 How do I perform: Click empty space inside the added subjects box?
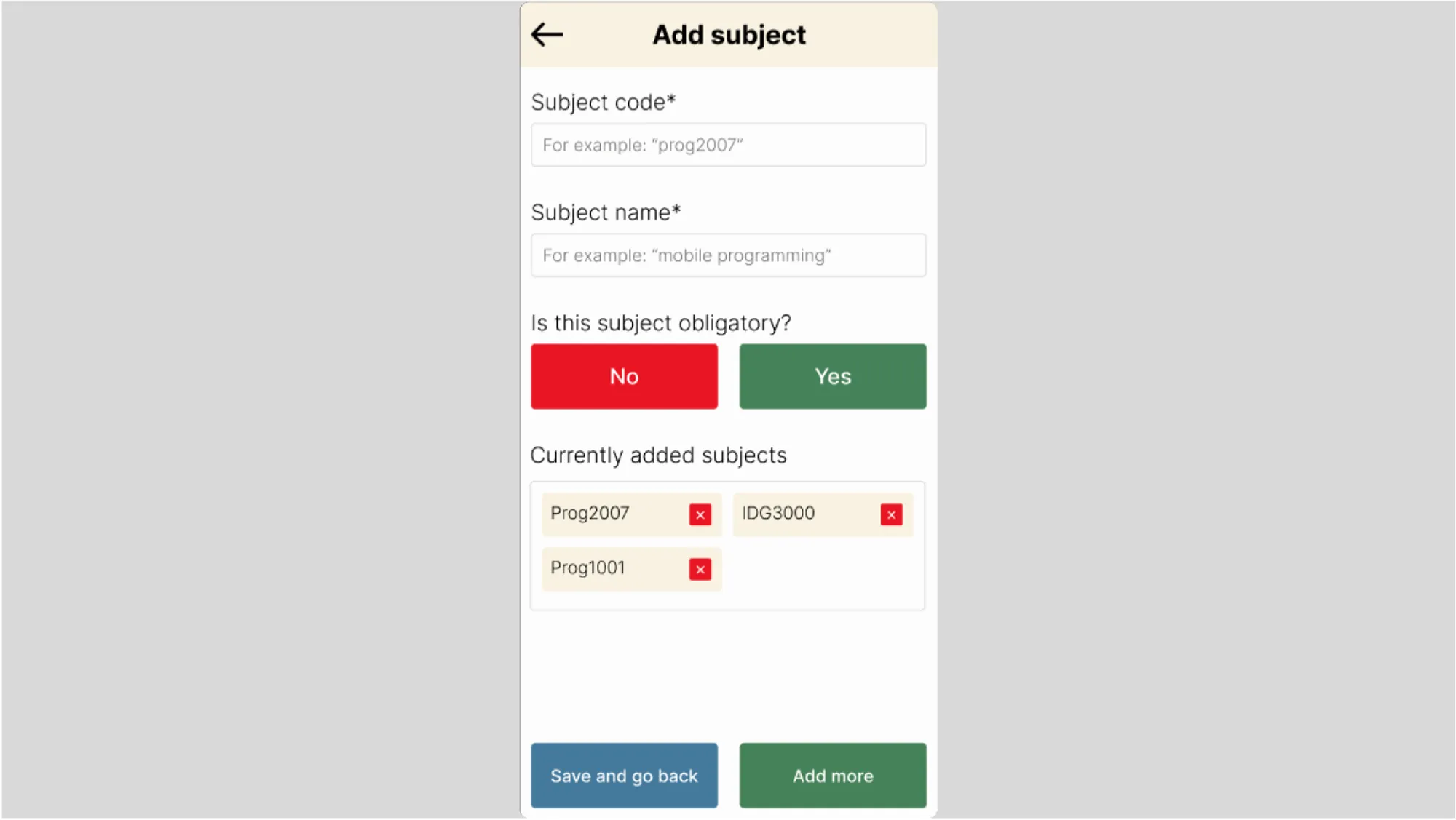(823, 575)
